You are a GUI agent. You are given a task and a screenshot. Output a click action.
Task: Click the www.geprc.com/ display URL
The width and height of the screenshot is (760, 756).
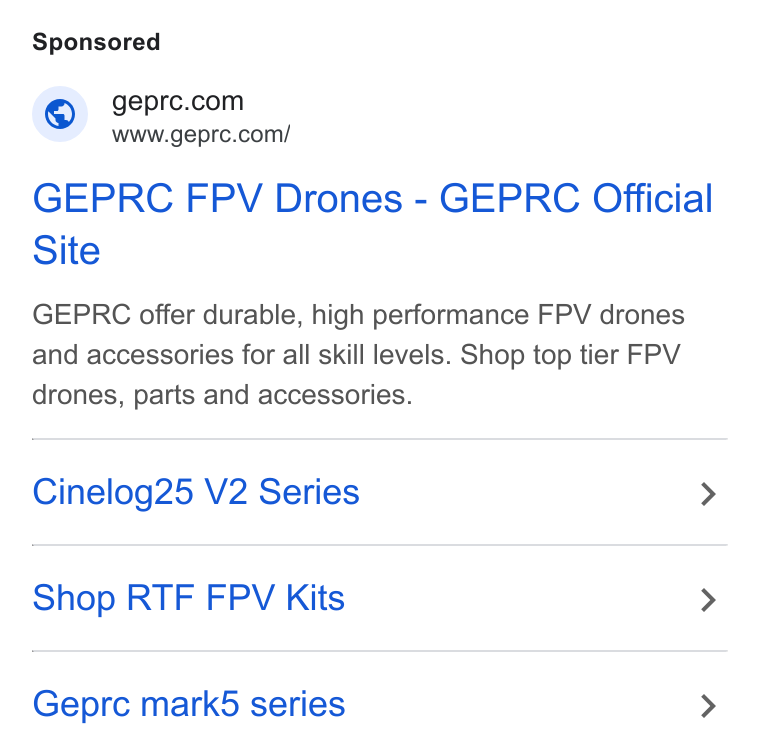pyautogui.click(x=201, y=135)
